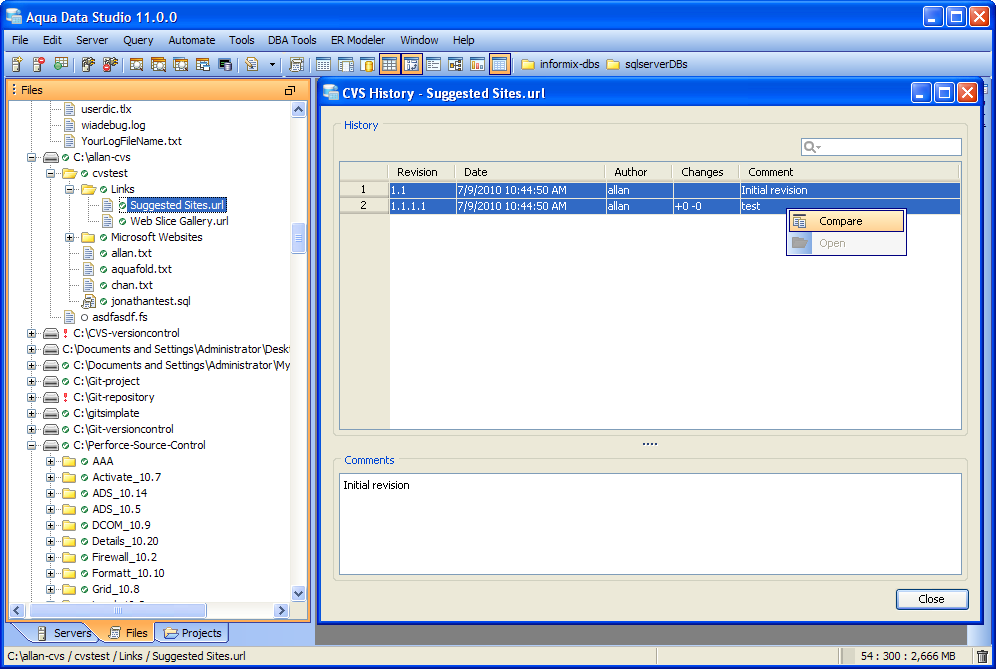The width and height of the screenshot is (996, 669).
Task: Open the first magnifier query window icon
Action: point(136,64)
